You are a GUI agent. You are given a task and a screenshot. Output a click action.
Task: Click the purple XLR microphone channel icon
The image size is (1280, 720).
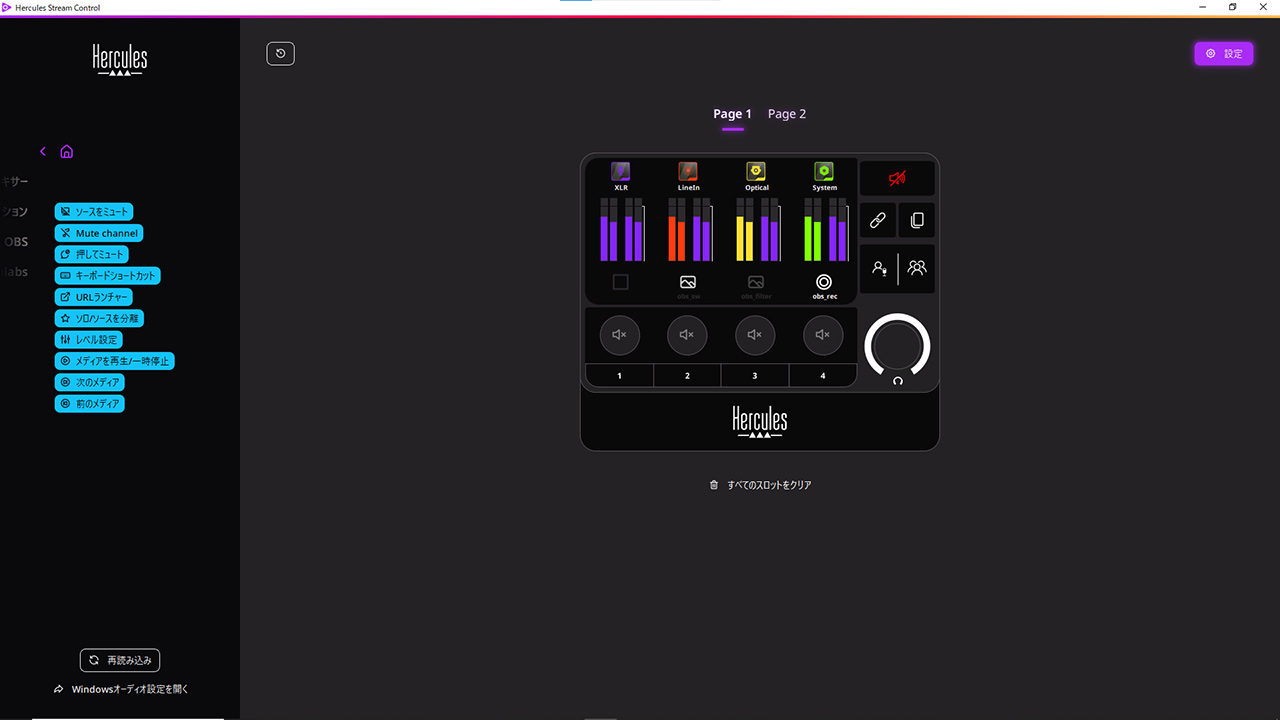coord(621,171)
